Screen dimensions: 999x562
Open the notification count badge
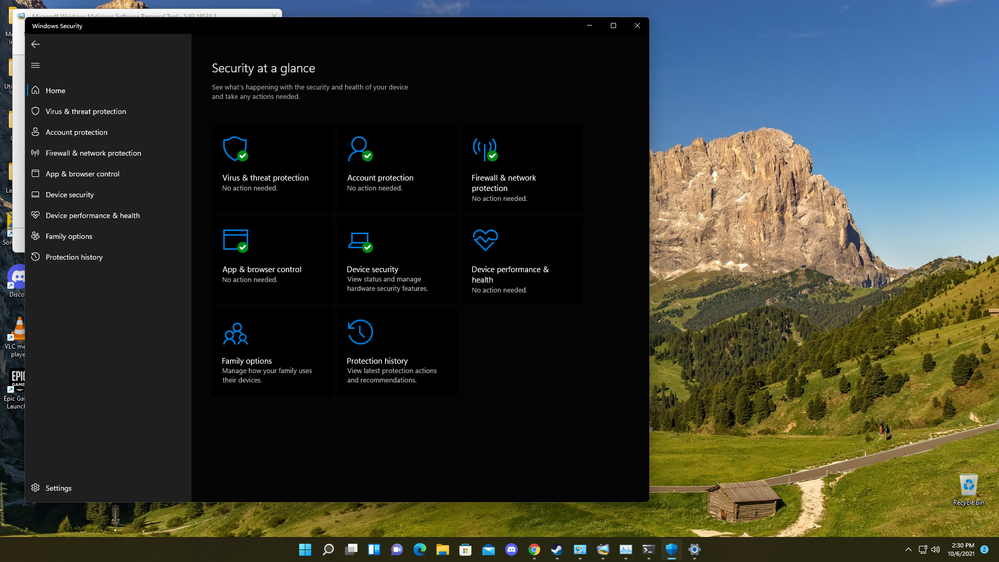984,549
